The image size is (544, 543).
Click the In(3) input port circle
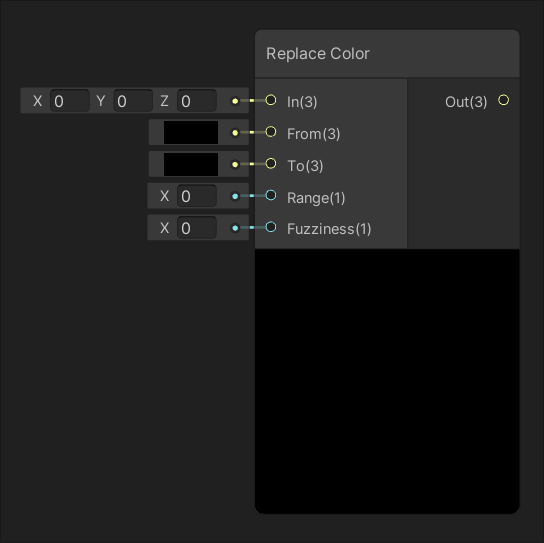[271, 100]
